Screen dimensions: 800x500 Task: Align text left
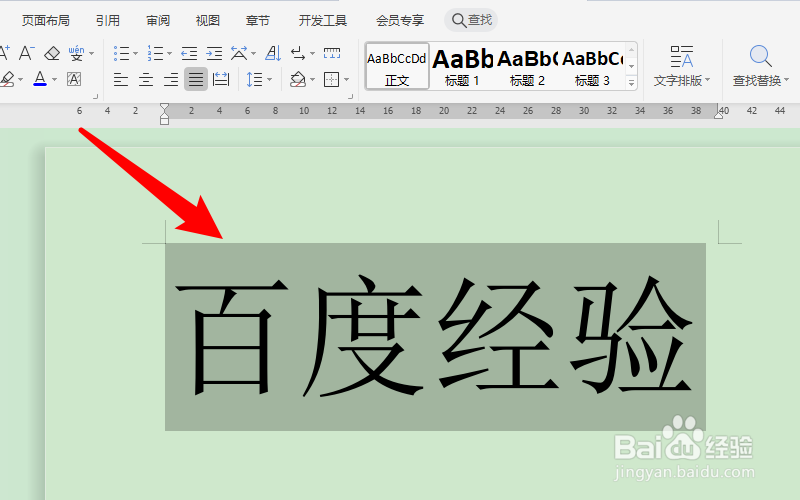(x=121, y=80)
